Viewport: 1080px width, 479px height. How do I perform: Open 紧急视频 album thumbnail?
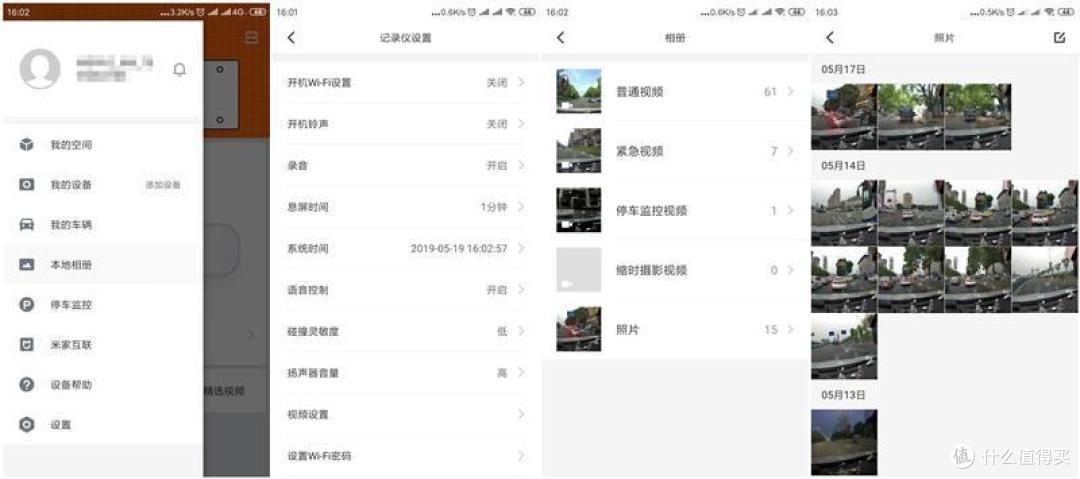coord(579,150)
